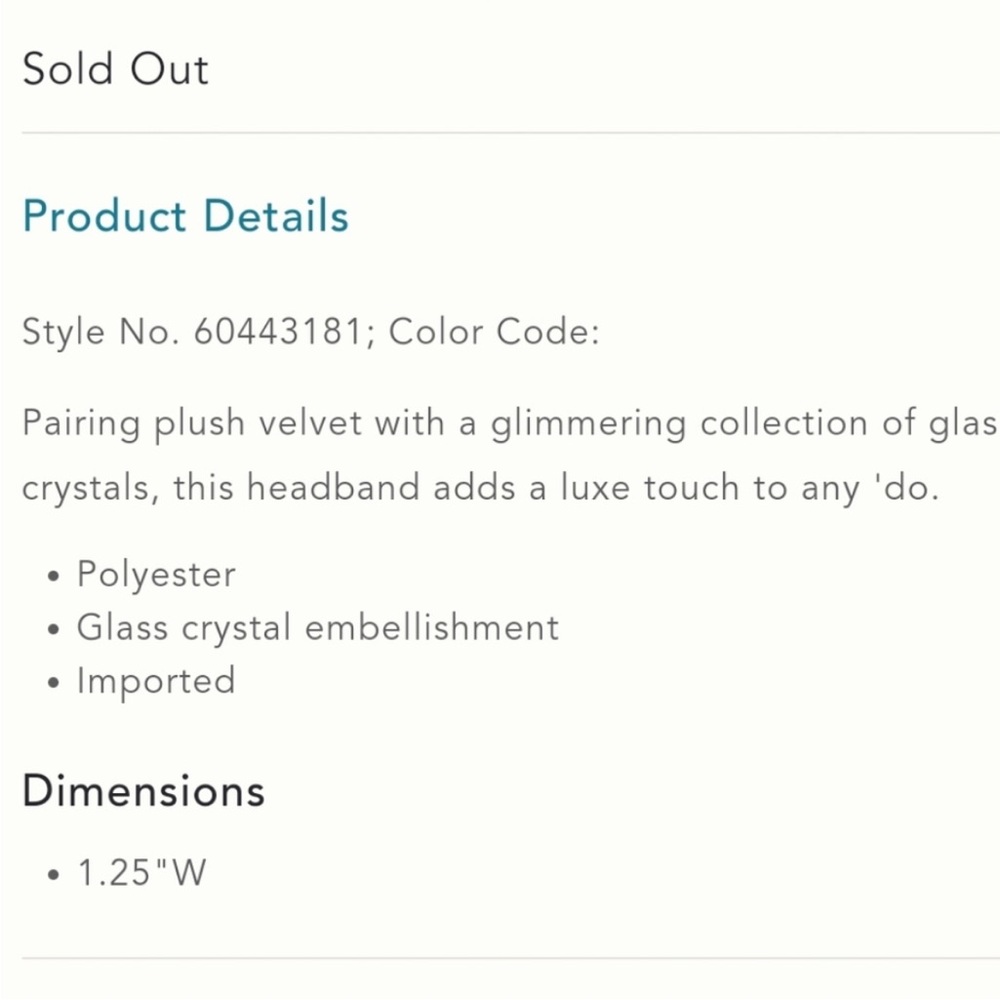
Task: Select the Imported list item
Action: point(156,681)
